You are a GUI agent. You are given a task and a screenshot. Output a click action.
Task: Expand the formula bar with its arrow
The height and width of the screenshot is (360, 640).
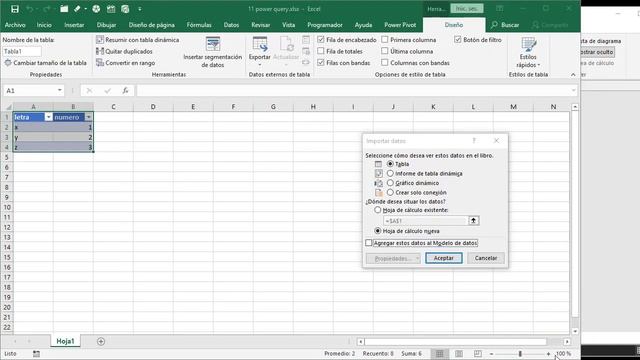pyautogui.click(x=573, y=91)
